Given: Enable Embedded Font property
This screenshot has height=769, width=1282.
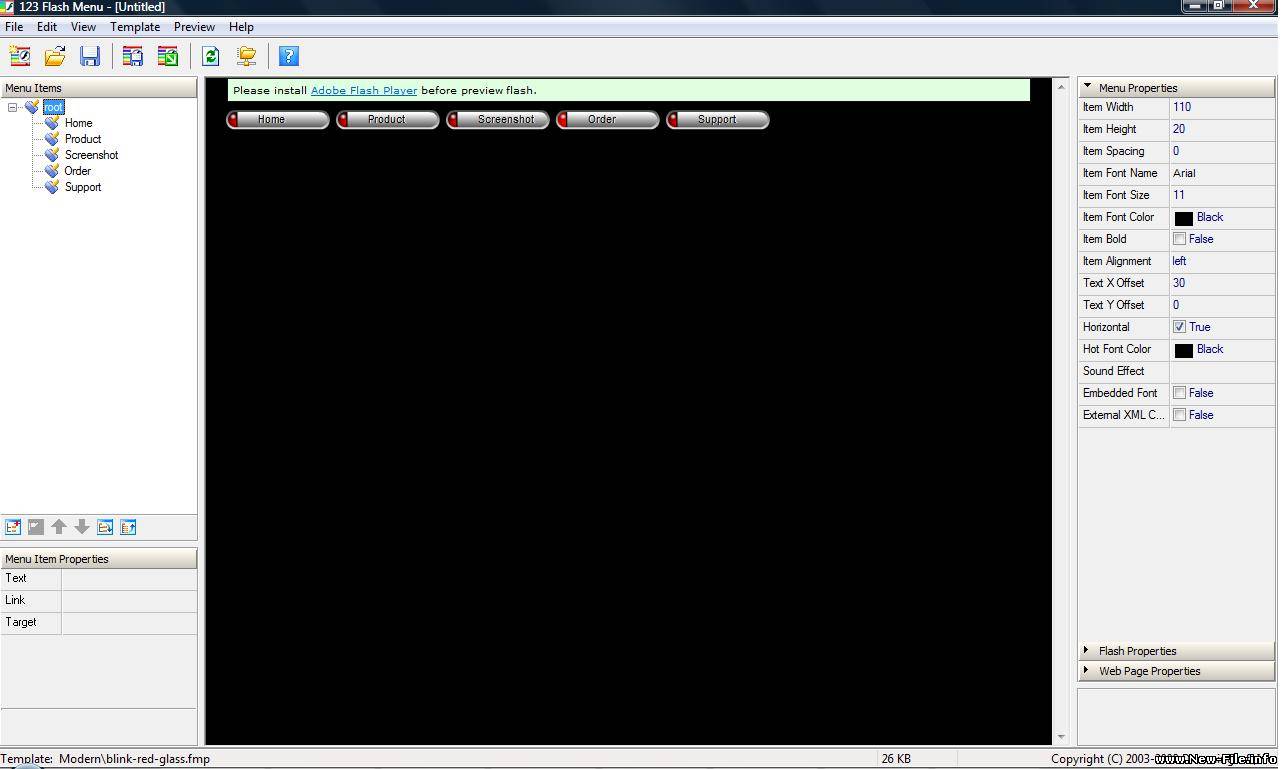Looking at the screenshot, I should [x=1180, y=393].
